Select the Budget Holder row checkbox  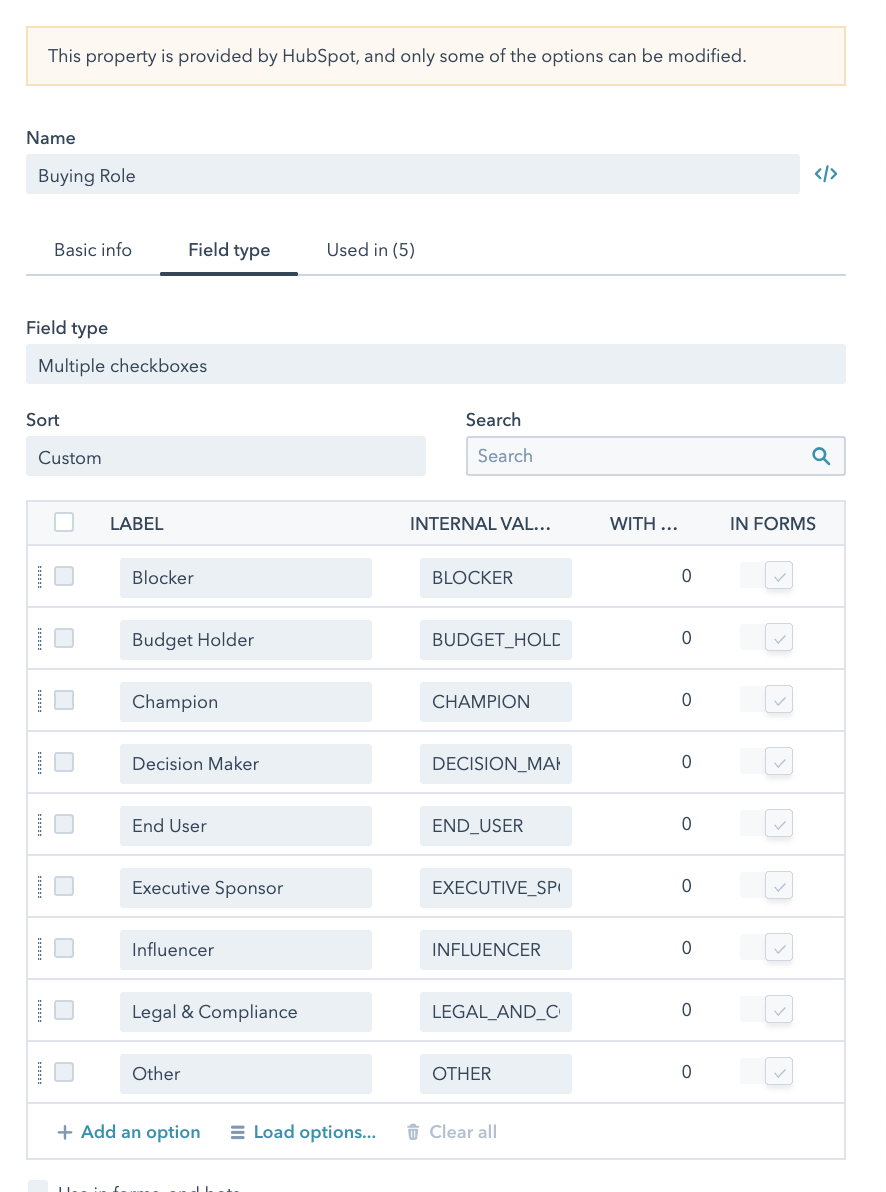(64, 638)
